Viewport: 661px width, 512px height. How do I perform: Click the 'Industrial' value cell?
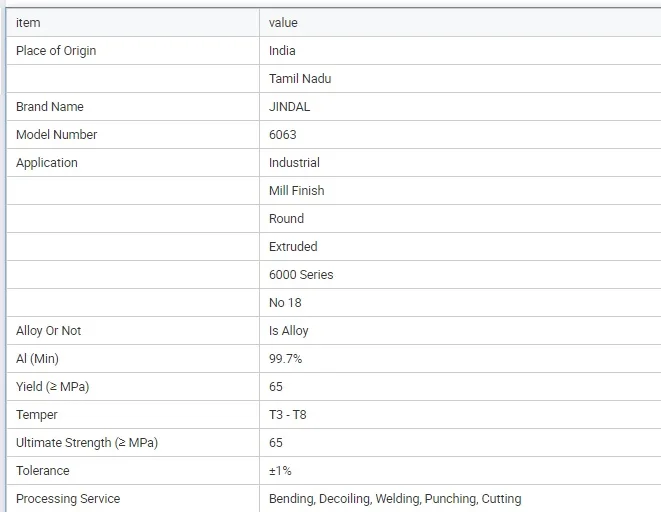click(x=294, y=162)
